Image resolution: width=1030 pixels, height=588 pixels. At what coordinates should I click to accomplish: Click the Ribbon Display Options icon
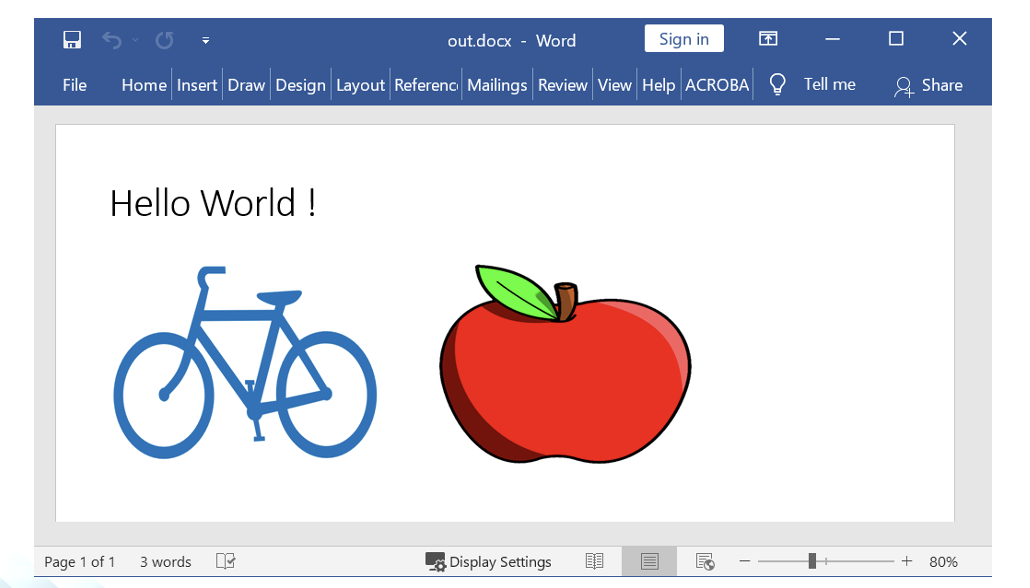pyautogui.click(x=767, y=39)
